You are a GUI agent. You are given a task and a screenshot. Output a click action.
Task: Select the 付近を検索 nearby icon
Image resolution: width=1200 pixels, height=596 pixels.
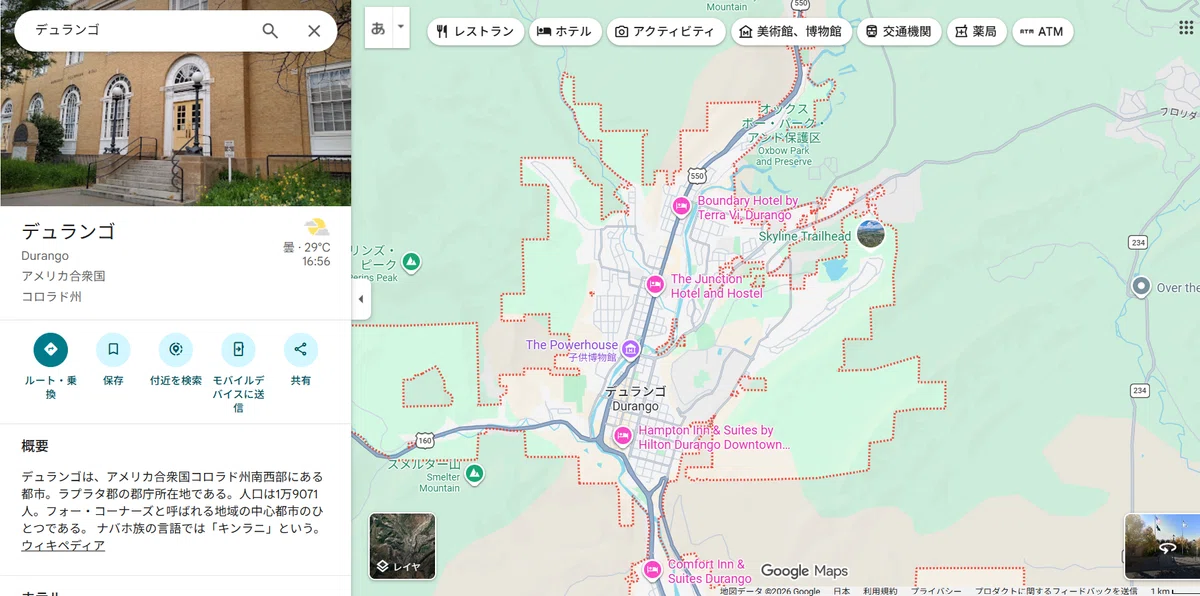pos(176,349)
